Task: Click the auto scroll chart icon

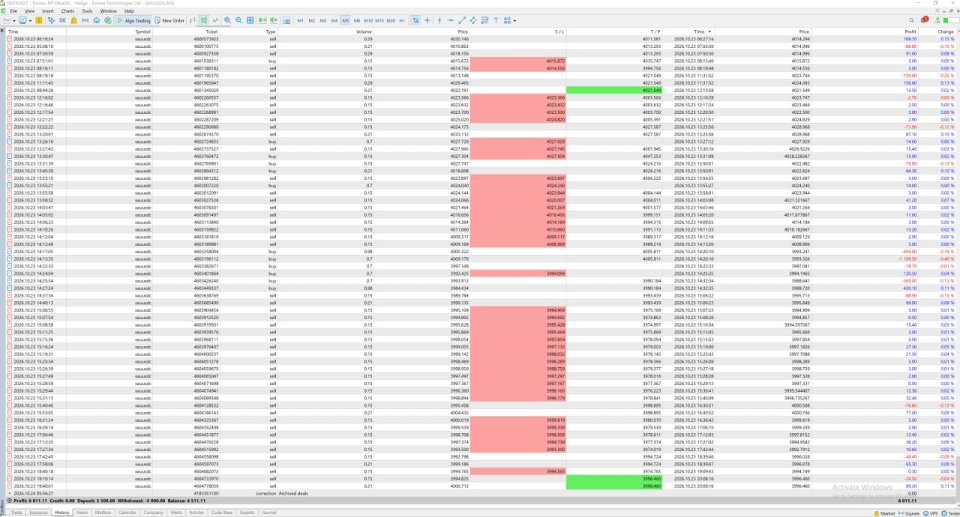Action: pyautogui.click(x=262, y=20)
